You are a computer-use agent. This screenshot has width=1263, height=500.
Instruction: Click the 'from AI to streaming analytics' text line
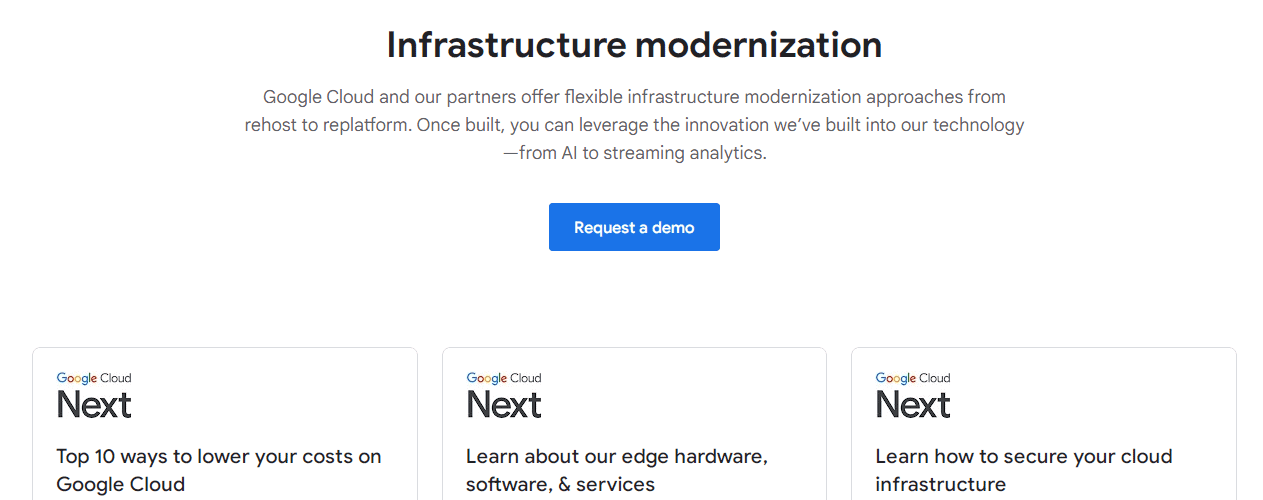(x=634, y=153)
